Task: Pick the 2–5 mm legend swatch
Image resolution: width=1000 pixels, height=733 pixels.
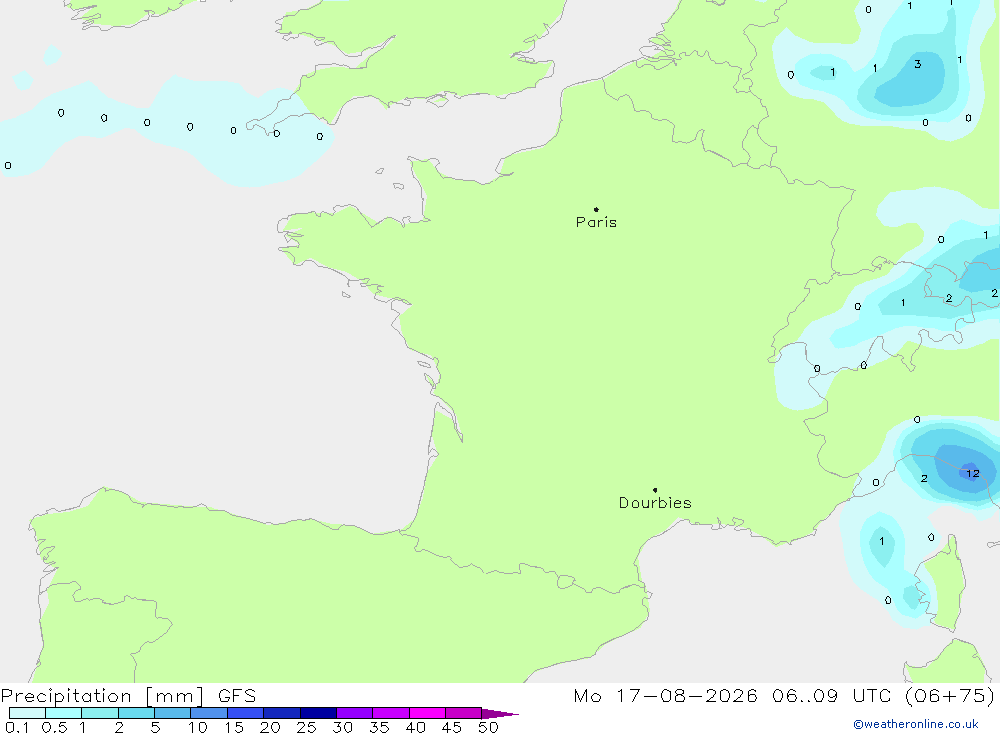Action: [x=136, y=713]
